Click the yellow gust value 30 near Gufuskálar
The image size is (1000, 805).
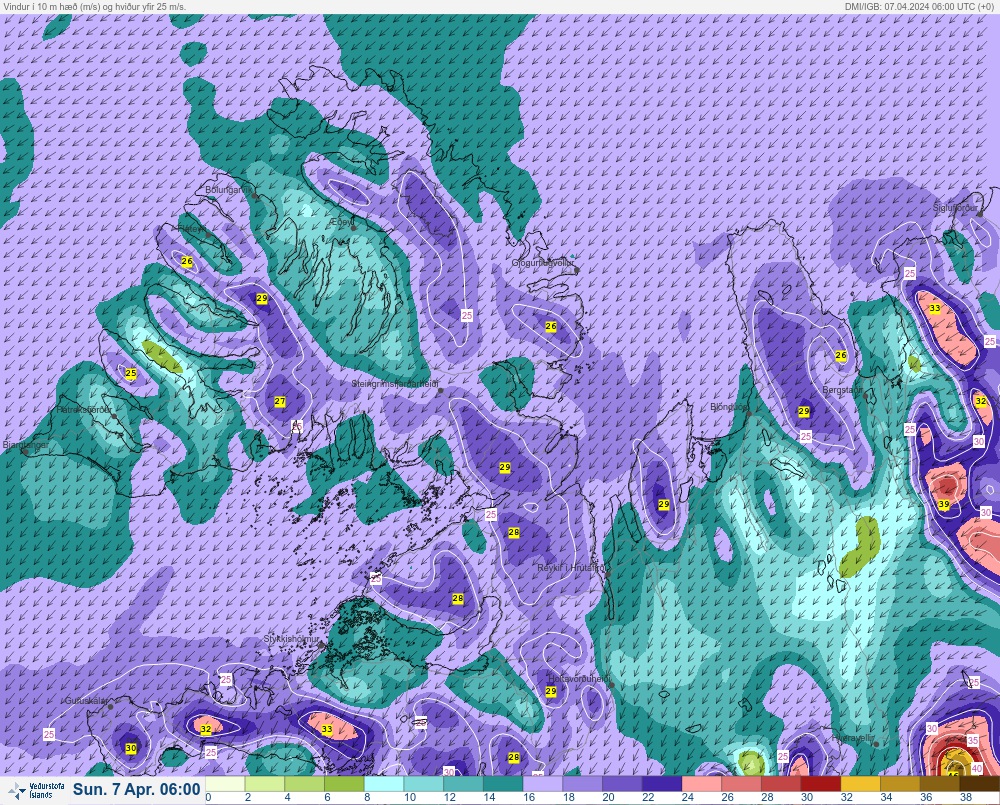point(131,748)
